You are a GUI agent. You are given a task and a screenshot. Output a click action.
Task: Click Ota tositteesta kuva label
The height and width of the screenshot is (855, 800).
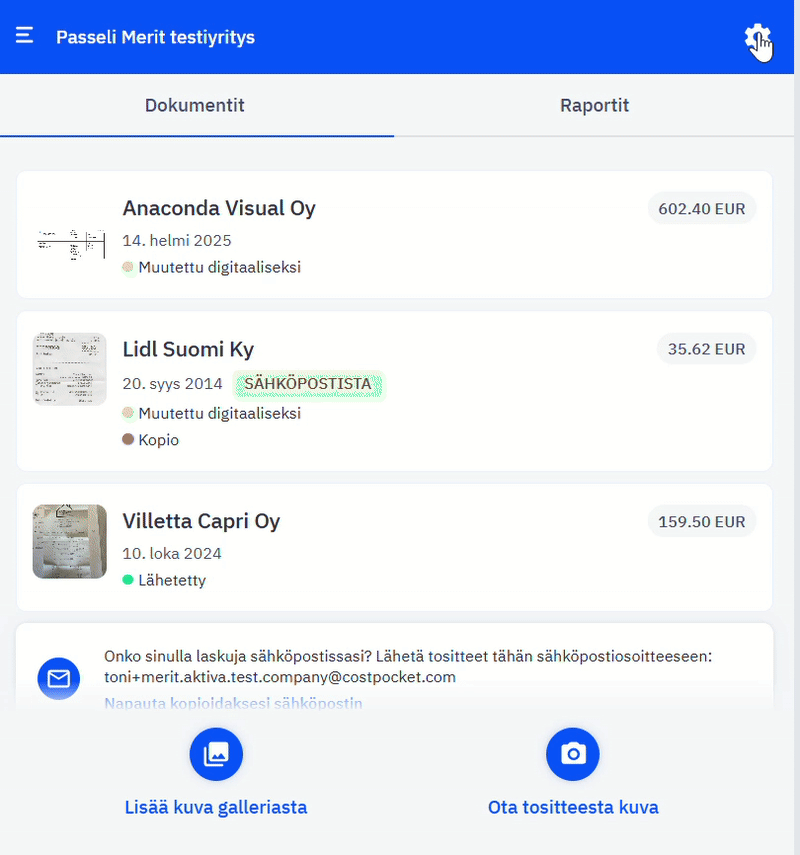(x=573, y=807)
